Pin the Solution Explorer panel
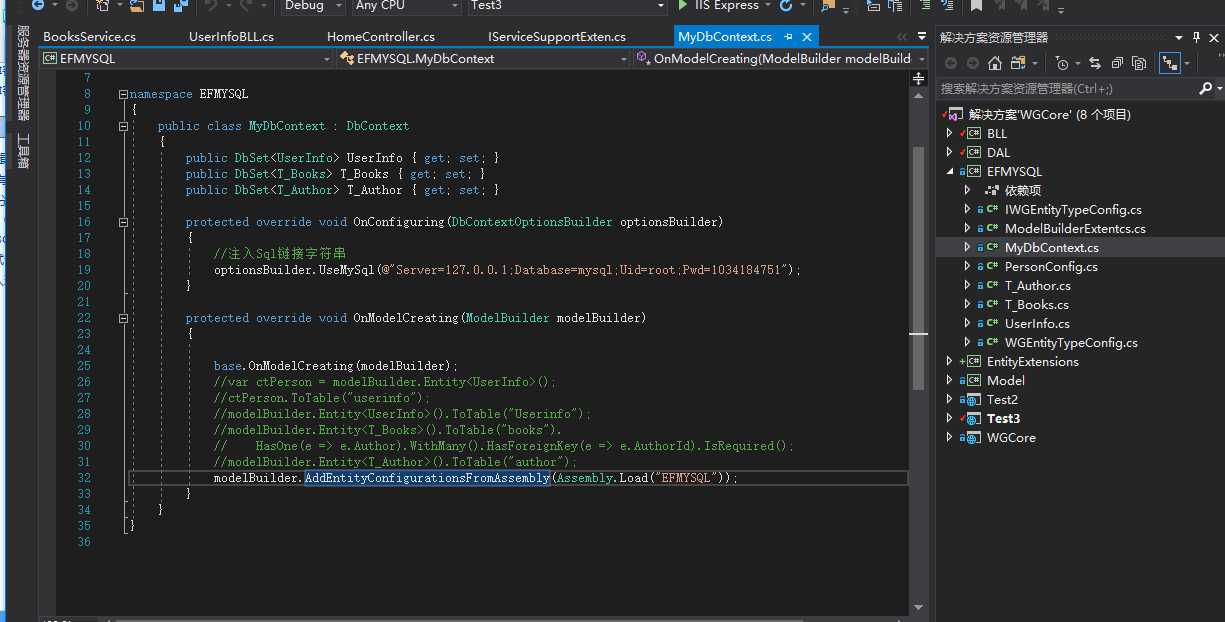Viewport: 1225px width, 622px height. point(1194,37)
